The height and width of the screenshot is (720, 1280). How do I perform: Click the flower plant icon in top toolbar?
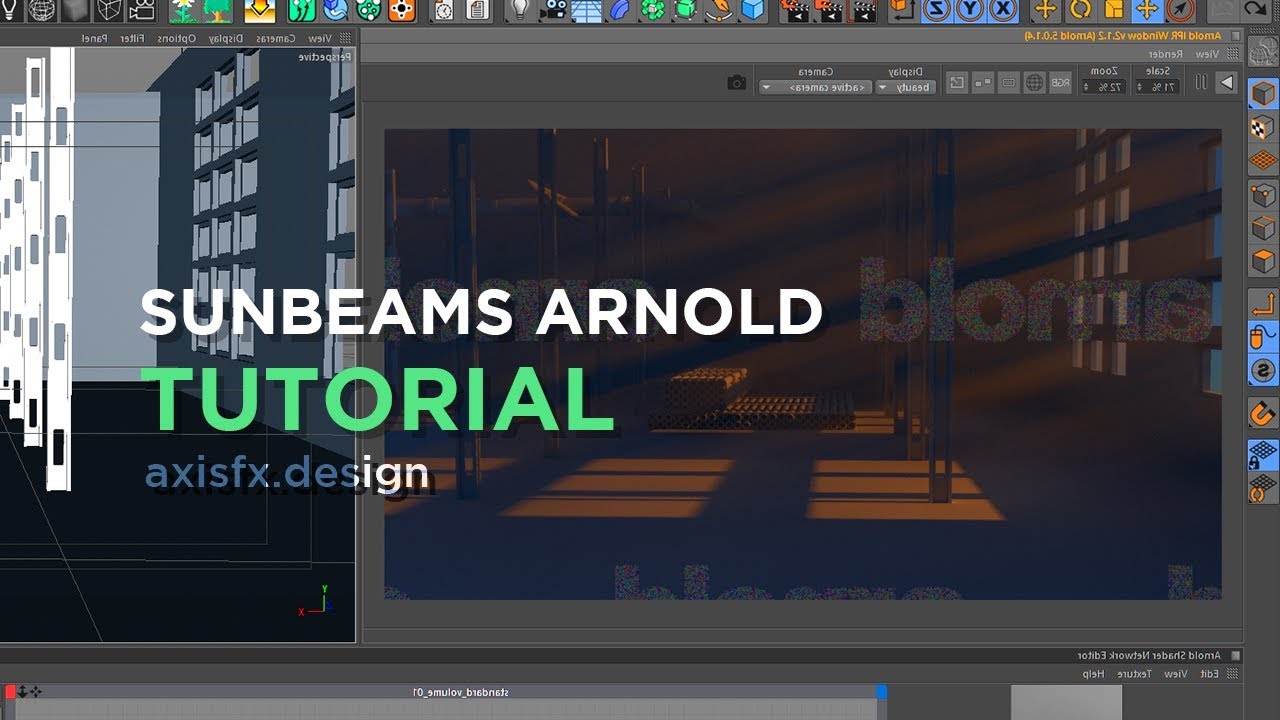[183, 10]
